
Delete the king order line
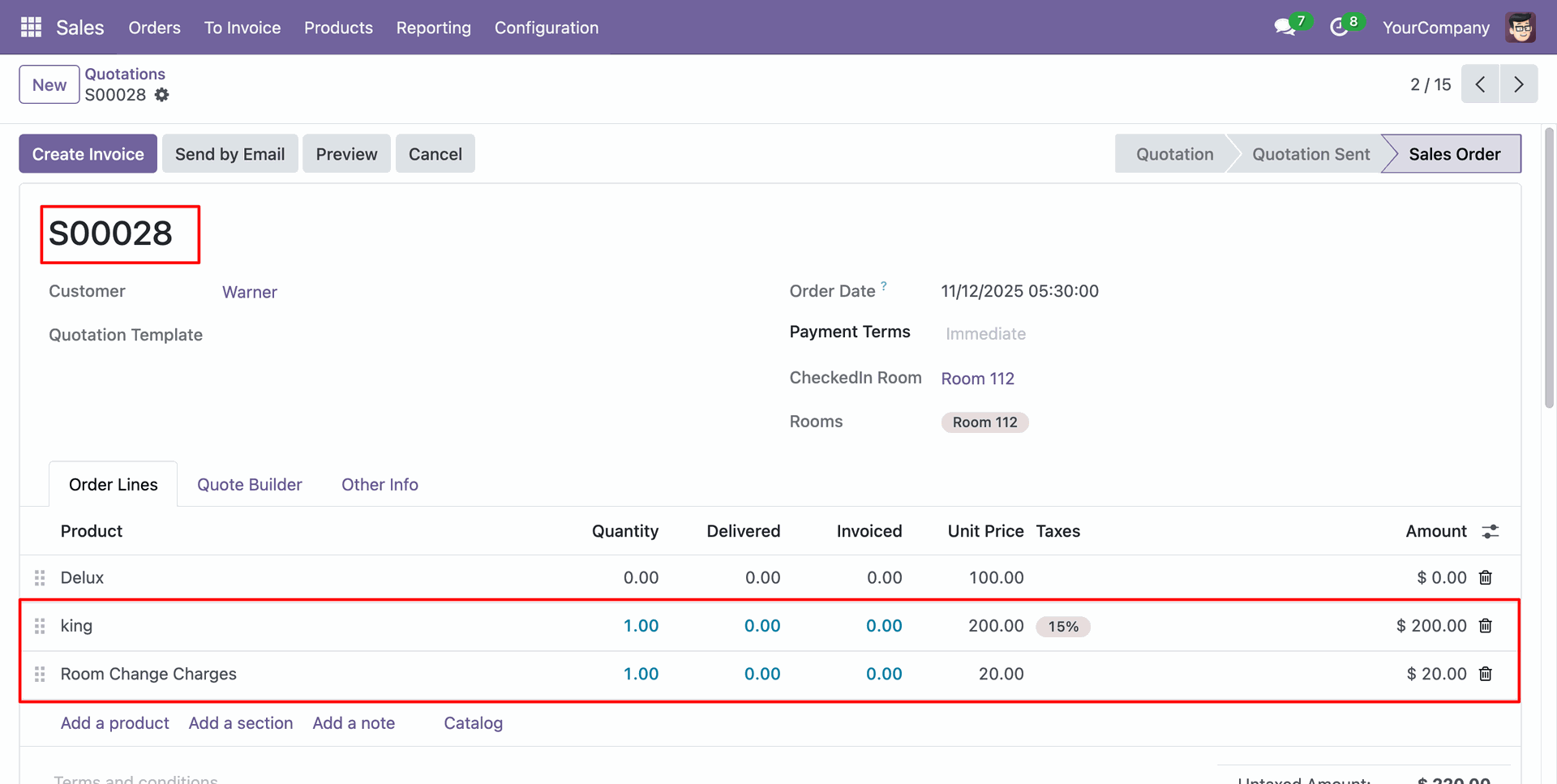(x=1486, y=626)
